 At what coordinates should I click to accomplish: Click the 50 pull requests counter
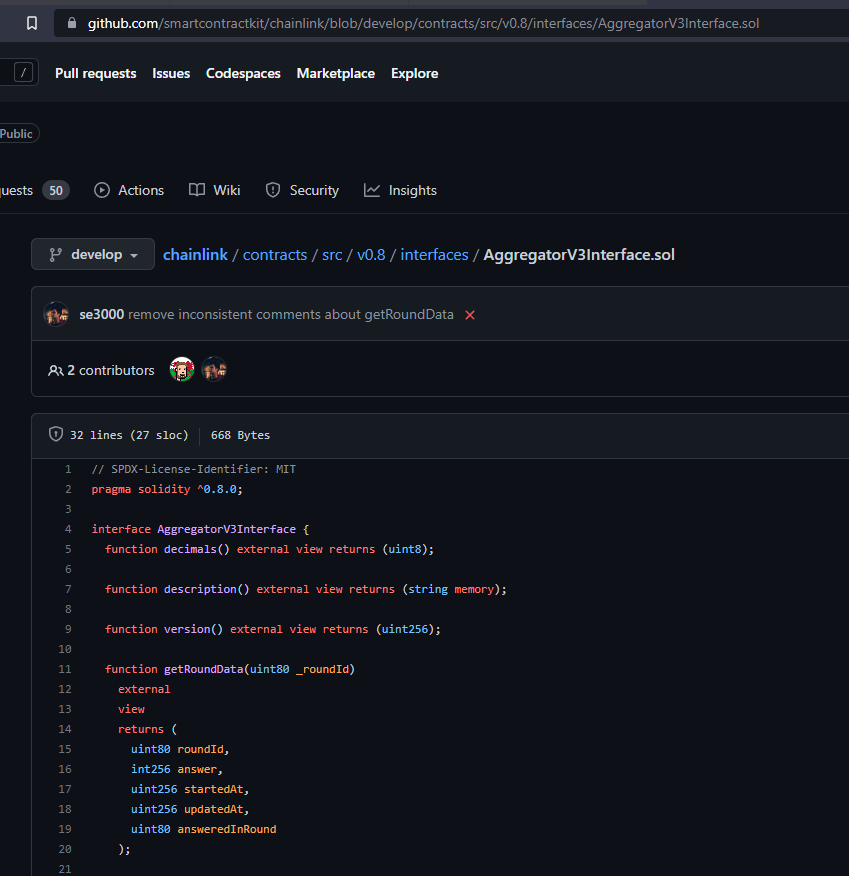56,191
